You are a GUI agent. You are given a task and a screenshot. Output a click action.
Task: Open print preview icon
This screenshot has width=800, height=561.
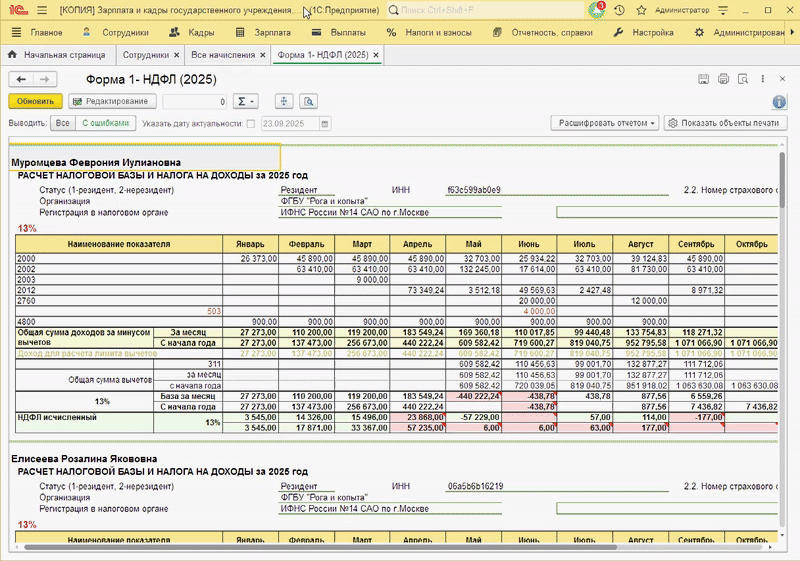[x=743, y=79]
